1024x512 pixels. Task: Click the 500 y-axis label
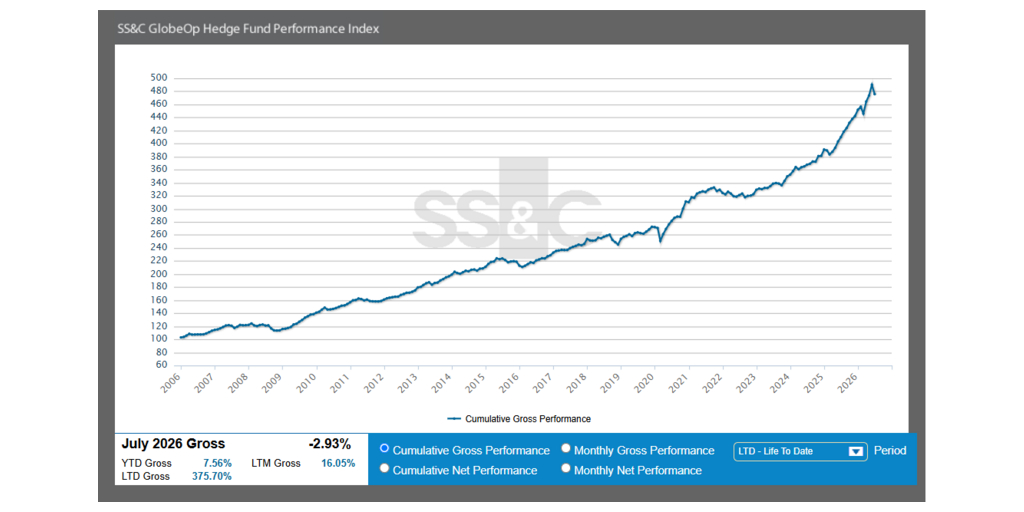click(x=159, y=78)
